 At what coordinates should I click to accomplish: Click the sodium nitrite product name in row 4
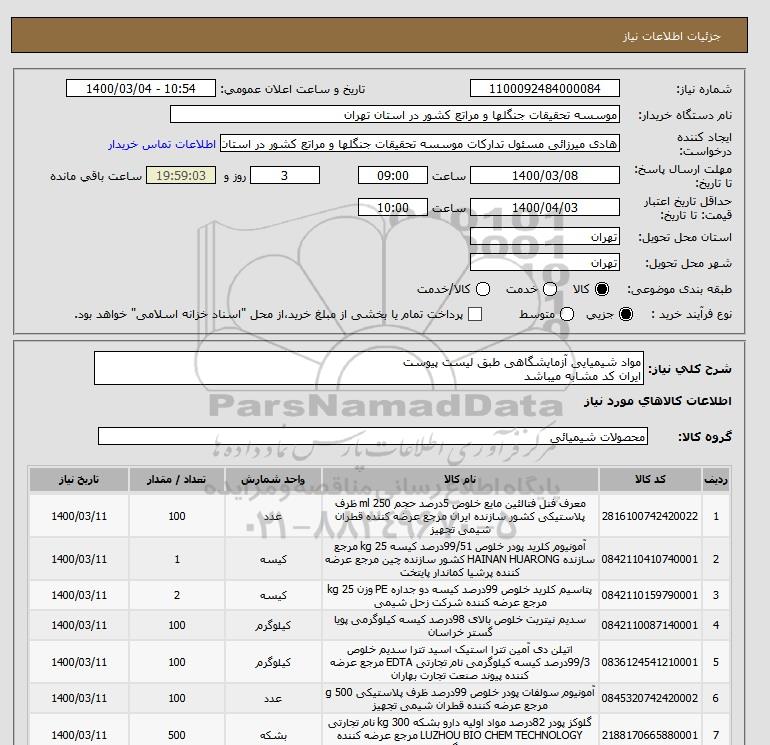click(460, 626)
